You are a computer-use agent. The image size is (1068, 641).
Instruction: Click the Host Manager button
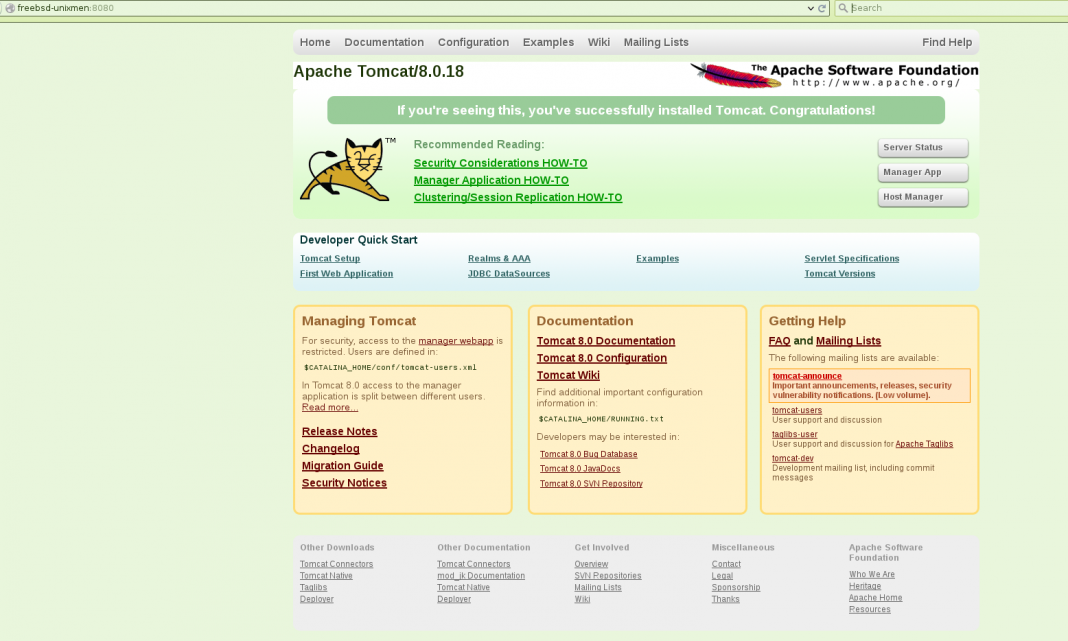(923, 197)
